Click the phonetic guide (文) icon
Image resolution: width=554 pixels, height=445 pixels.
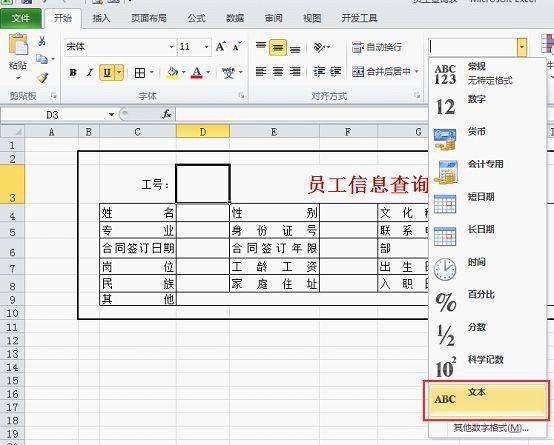228,73
